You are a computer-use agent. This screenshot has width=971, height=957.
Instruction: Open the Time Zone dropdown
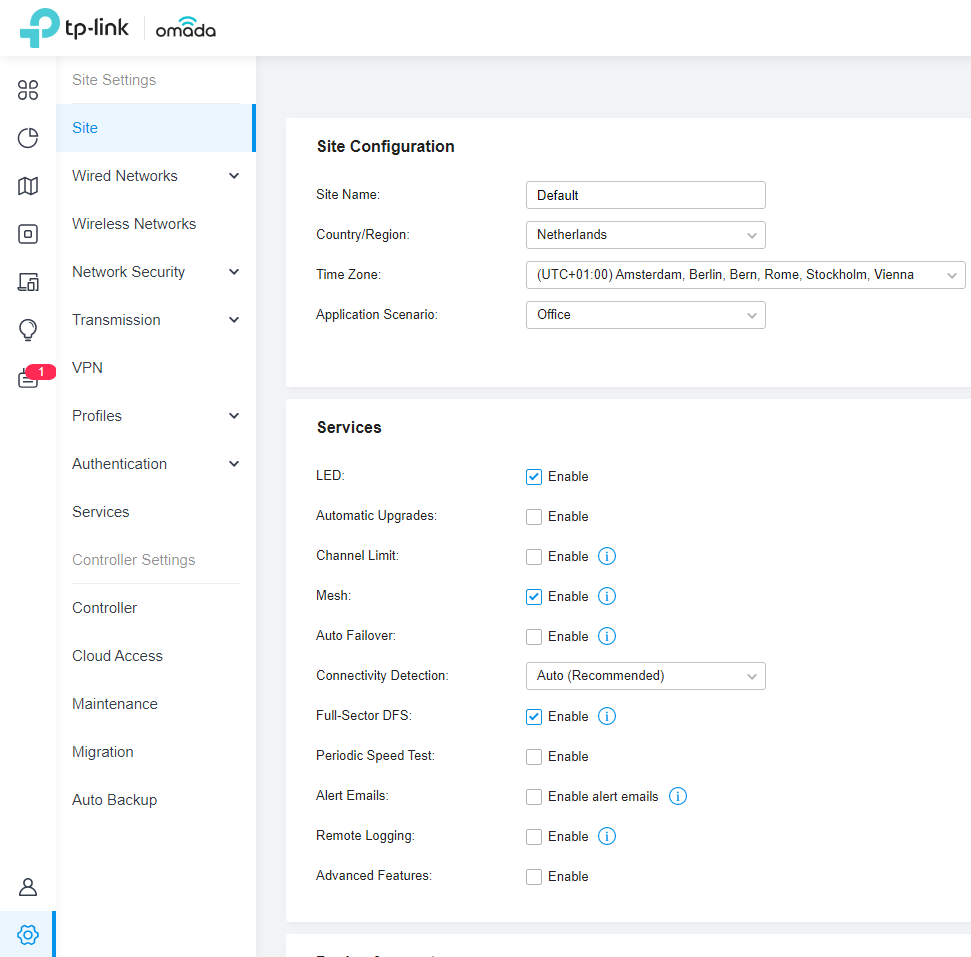tap(745, 275)
